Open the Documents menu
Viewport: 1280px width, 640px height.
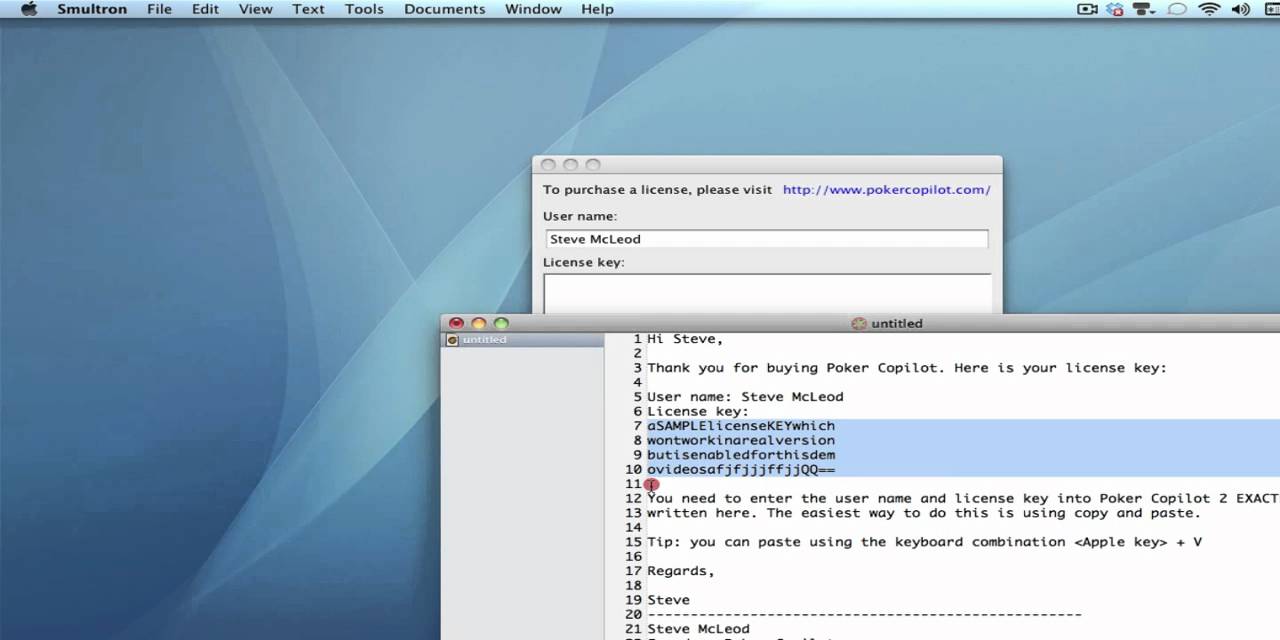click(x=444, y=9)
